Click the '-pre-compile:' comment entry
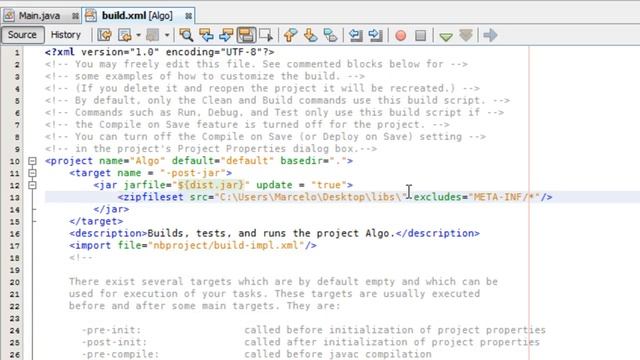 tap(120, 354)
